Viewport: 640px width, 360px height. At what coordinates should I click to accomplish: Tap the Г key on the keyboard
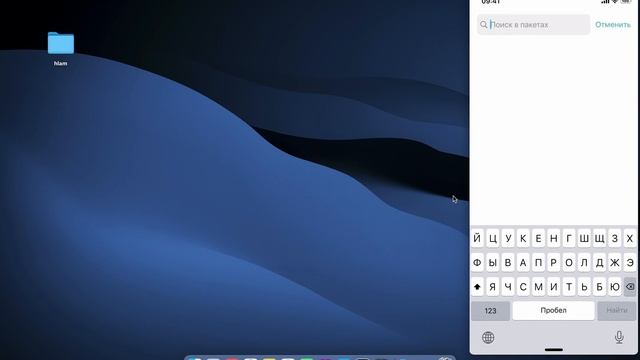569,238
